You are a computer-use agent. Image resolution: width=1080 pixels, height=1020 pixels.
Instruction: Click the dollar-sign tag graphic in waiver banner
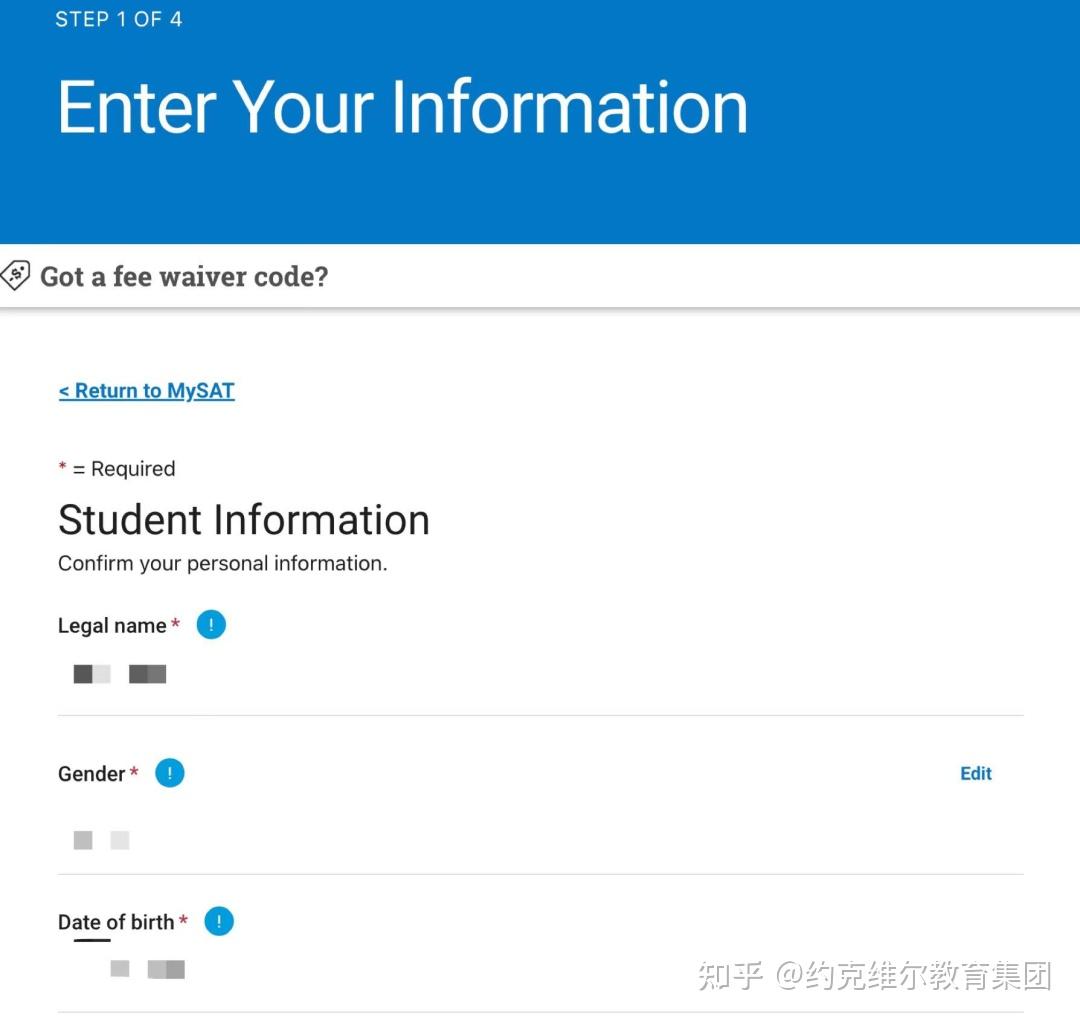point(17,273)
